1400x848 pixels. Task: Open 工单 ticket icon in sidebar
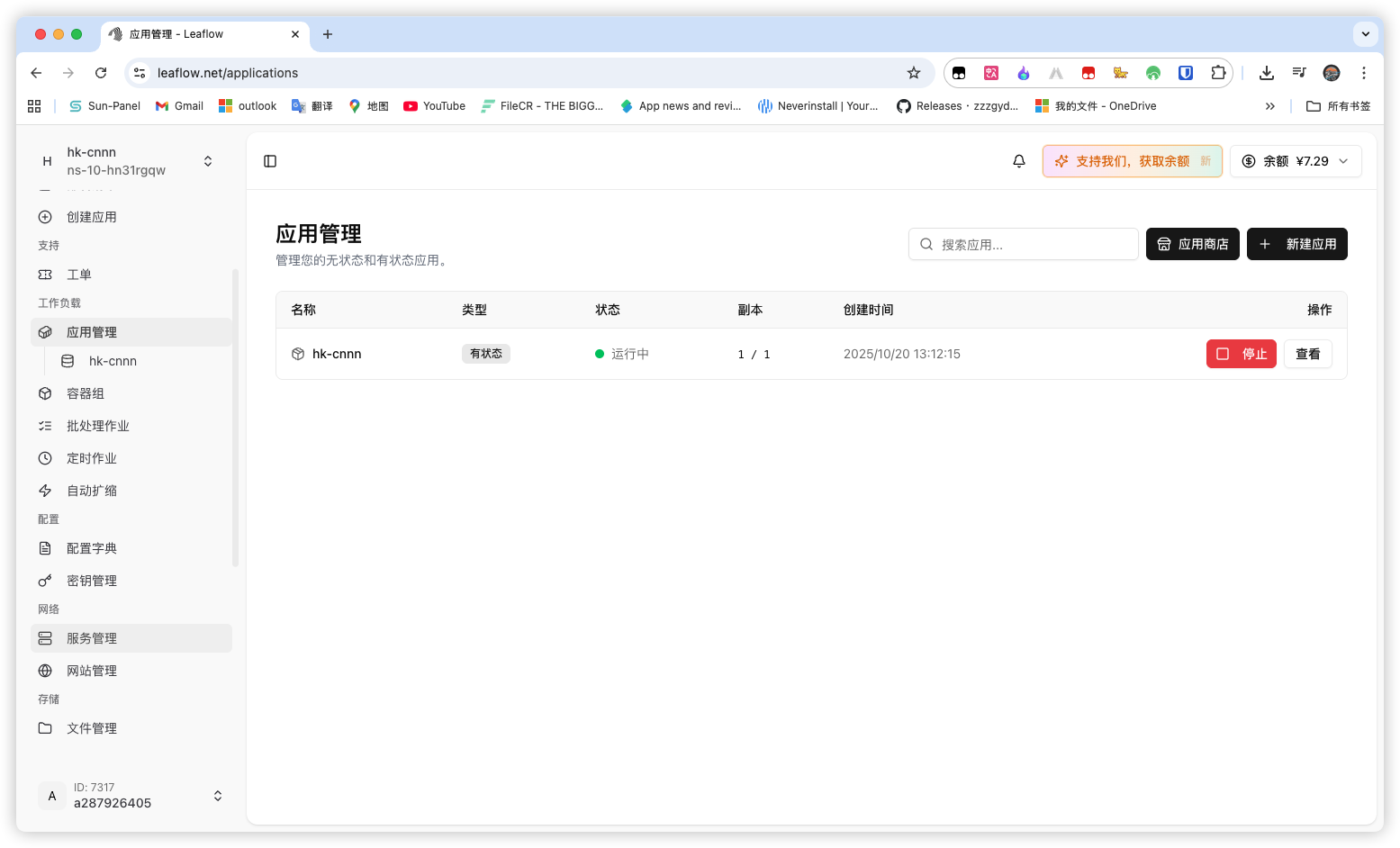point(45,275)
